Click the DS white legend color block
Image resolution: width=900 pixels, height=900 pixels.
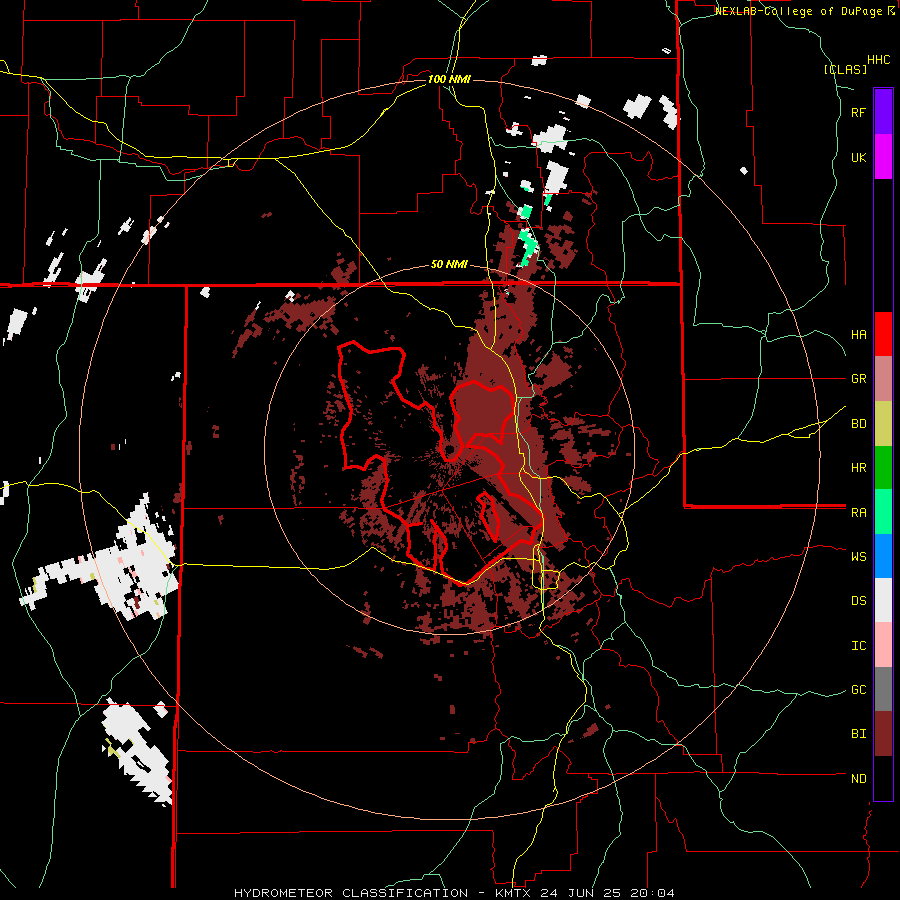[x=883, y=600]
